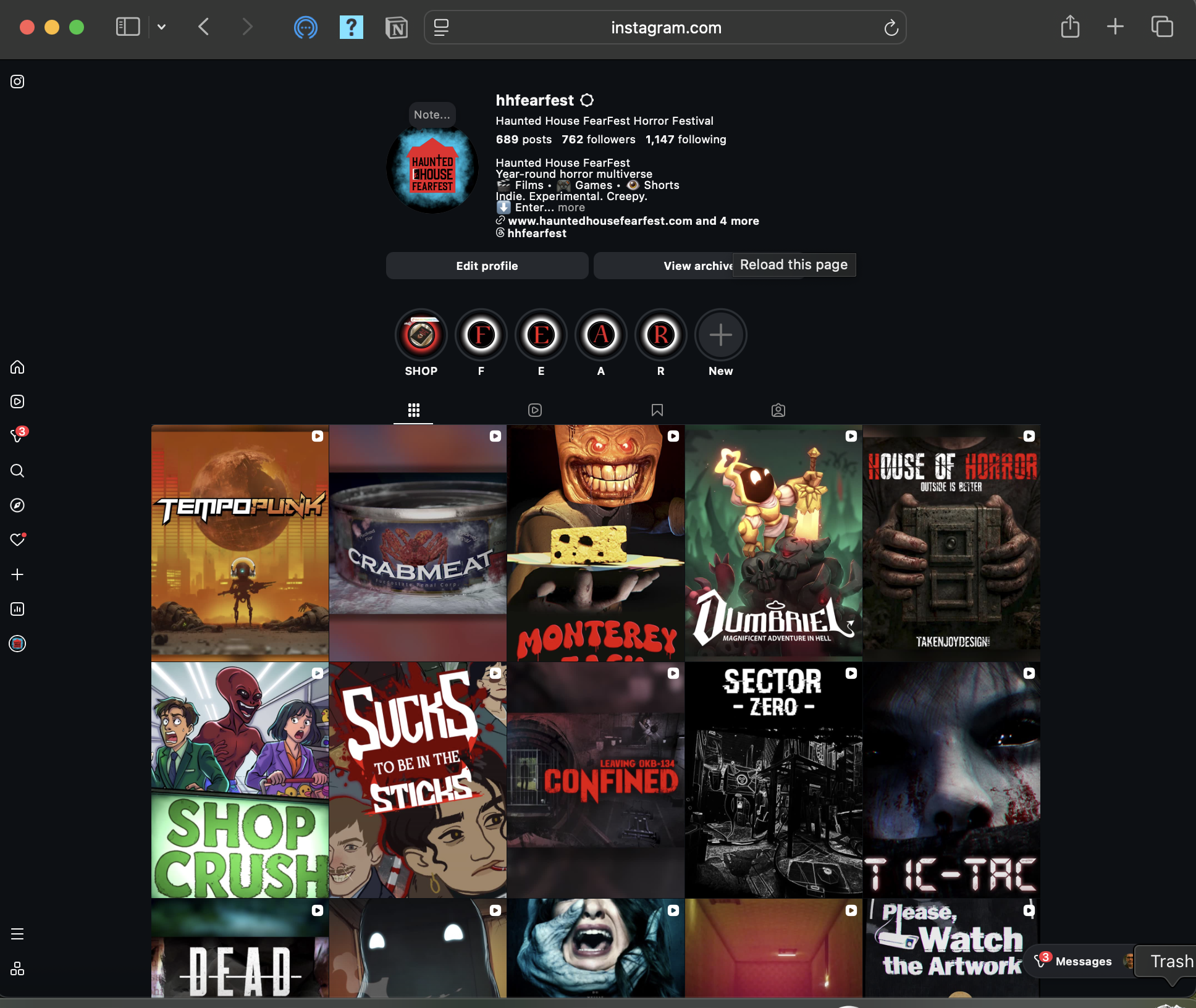Open the professional Dashboard chart icon
The image size is (1196, 1008).
(17, 609)
